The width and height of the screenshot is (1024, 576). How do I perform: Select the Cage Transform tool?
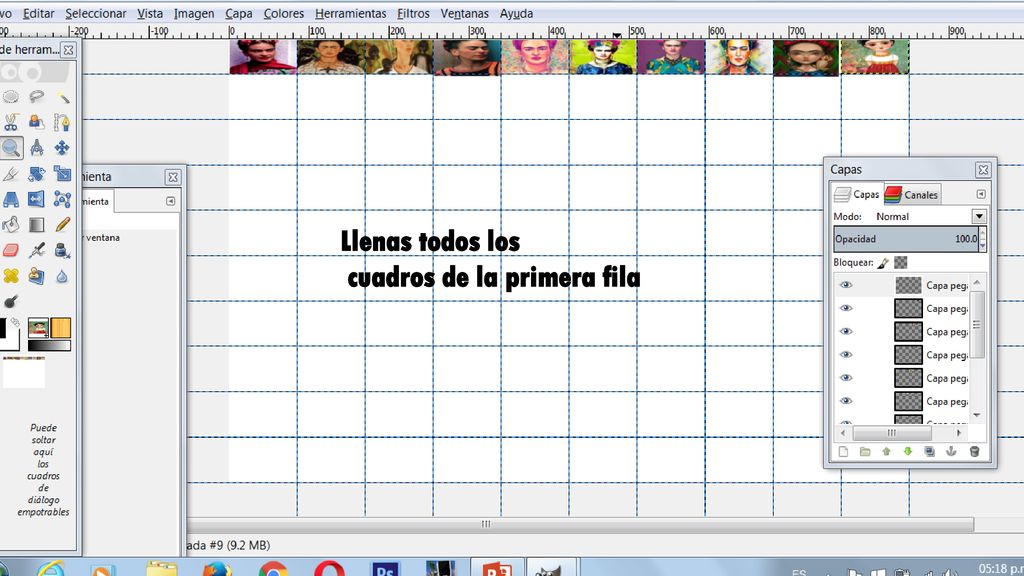(x=62, y=199)
